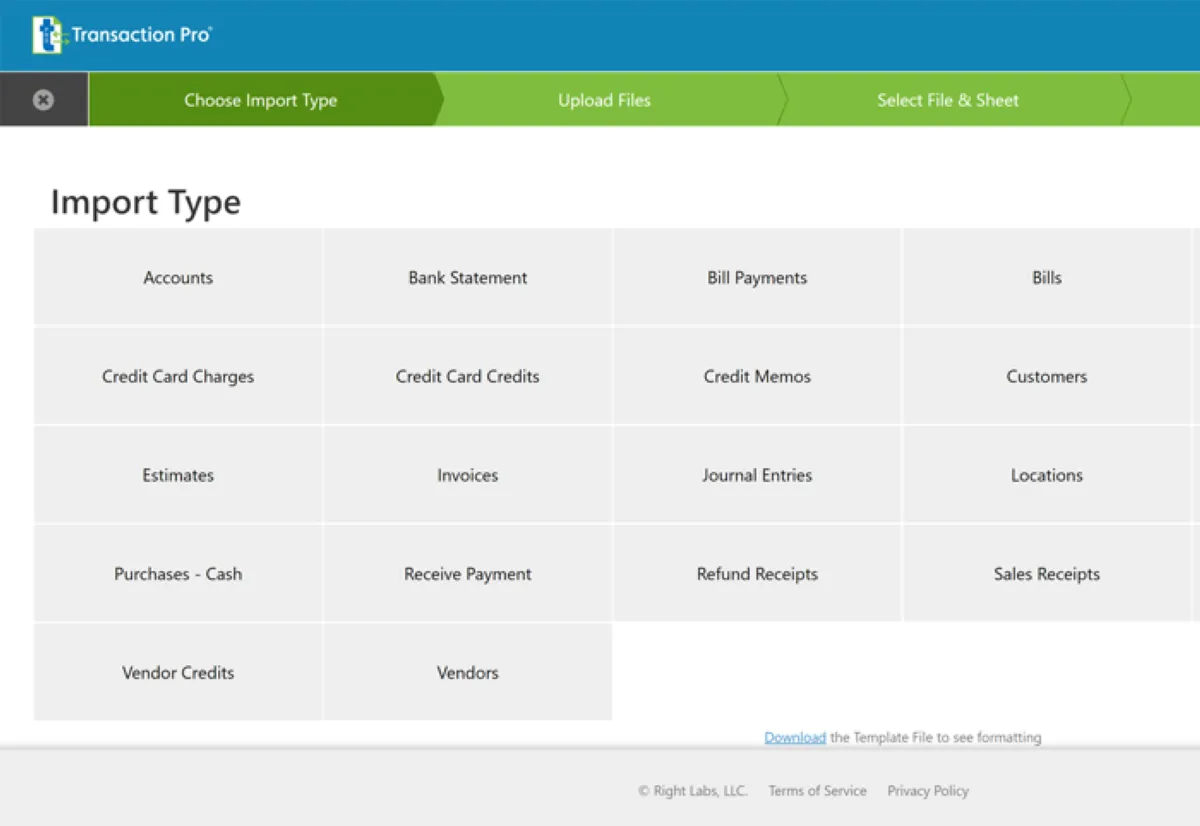Select the Credit Memos tile

click(x=757, y=377)
